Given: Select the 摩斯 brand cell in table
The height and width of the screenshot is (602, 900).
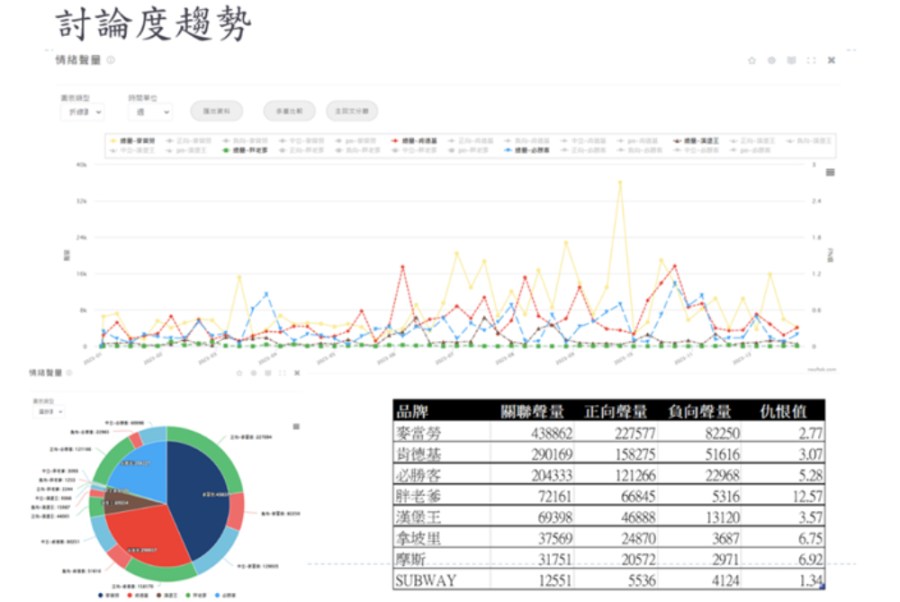Looking at the screenshot, I should 442,559.
